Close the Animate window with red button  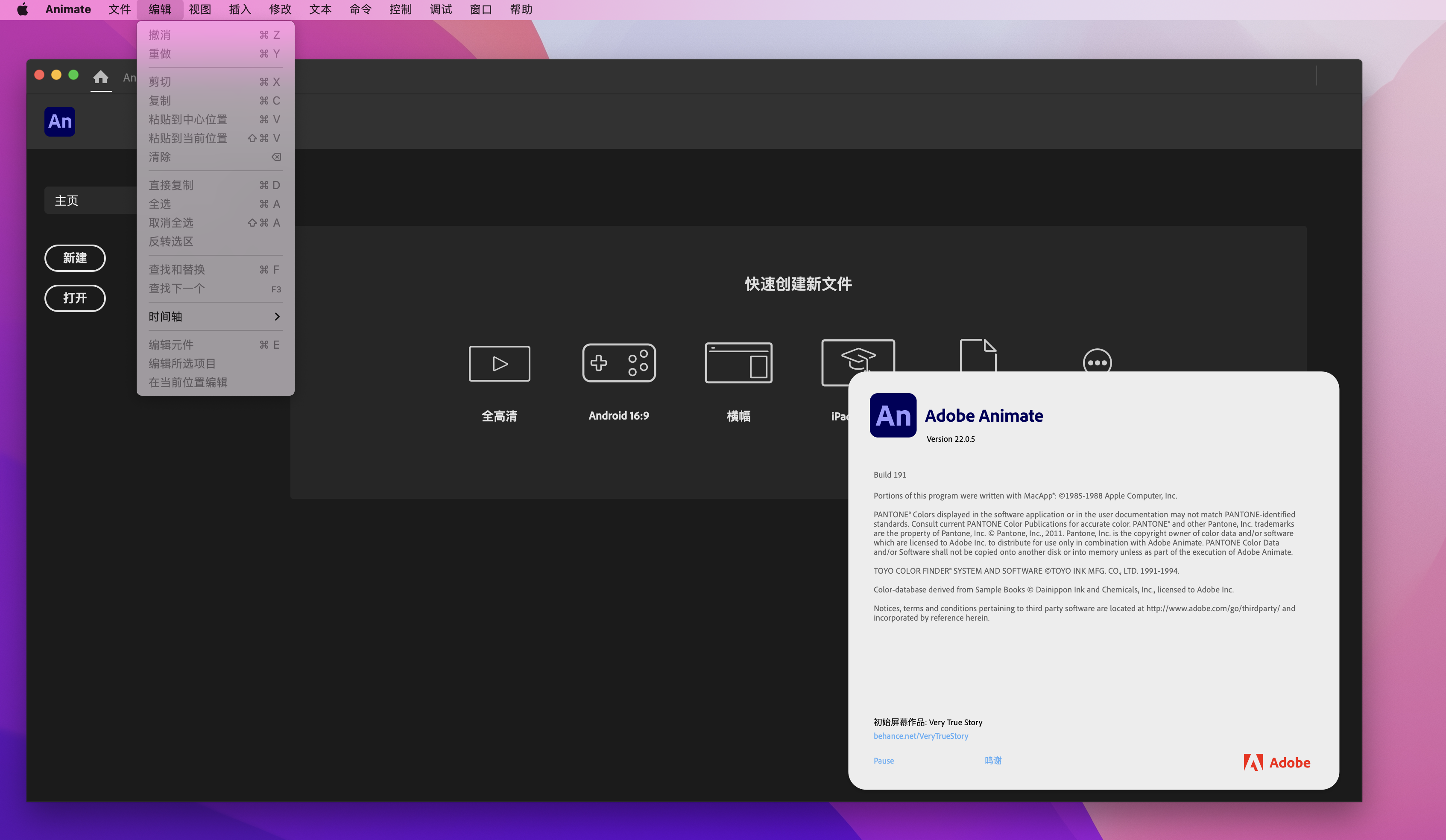40,75
